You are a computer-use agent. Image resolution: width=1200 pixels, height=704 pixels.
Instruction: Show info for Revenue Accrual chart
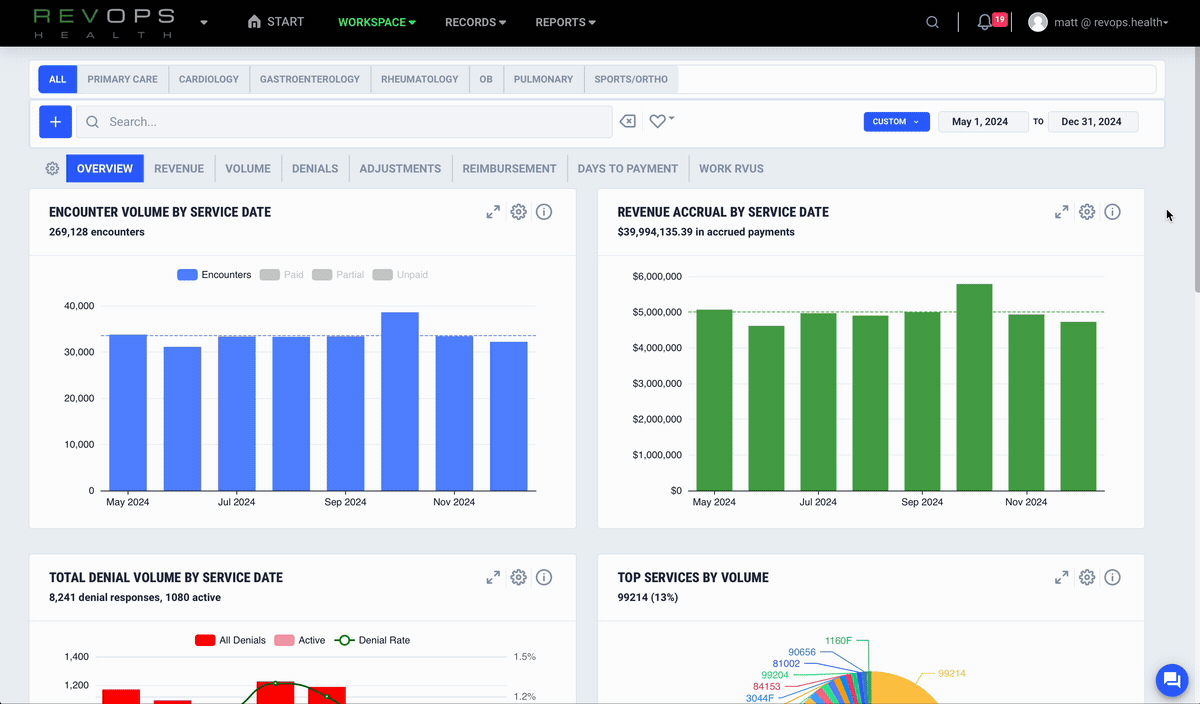coord(1113,212)
